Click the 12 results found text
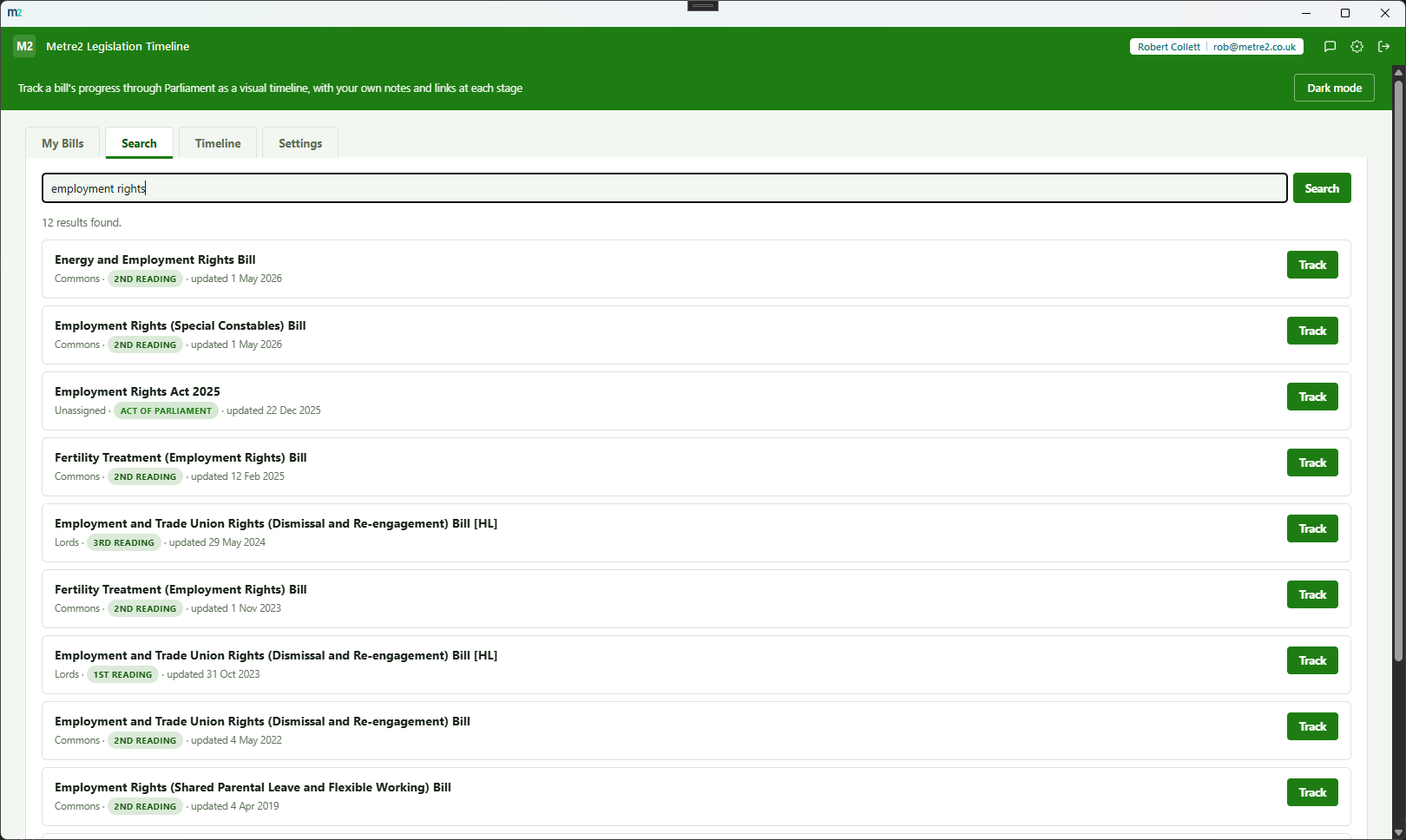This screenshot has height=840, width=1406. pyautogui.click(x=82, y=223)
